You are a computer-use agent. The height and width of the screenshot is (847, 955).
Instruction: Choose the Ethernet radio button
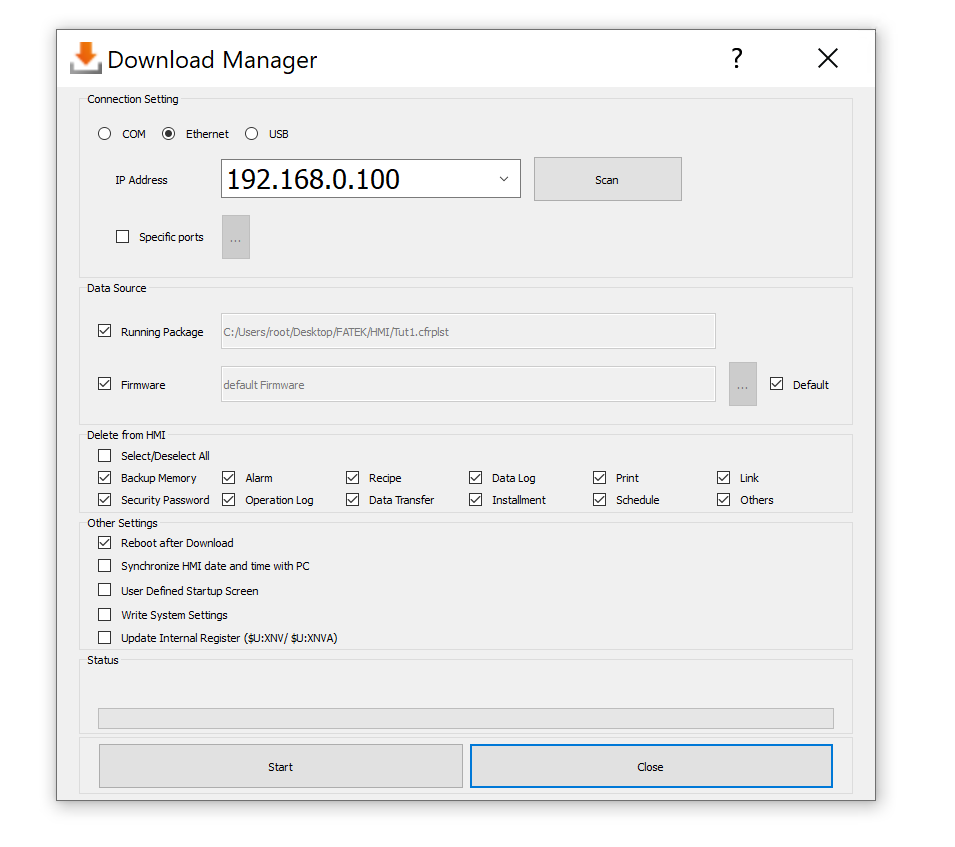(x=169, y=134)
